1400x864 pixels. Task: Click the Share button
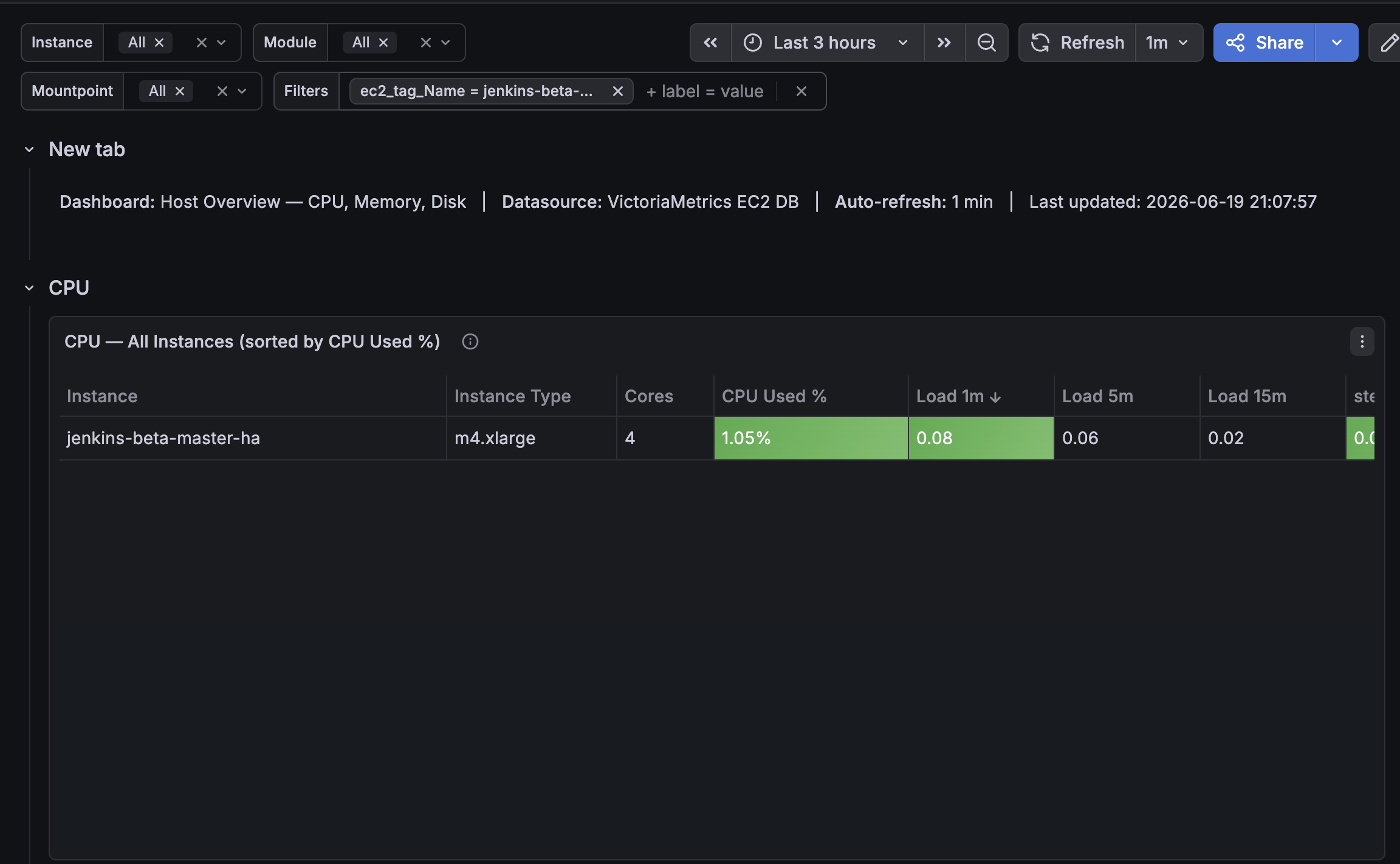[1264, 43]
